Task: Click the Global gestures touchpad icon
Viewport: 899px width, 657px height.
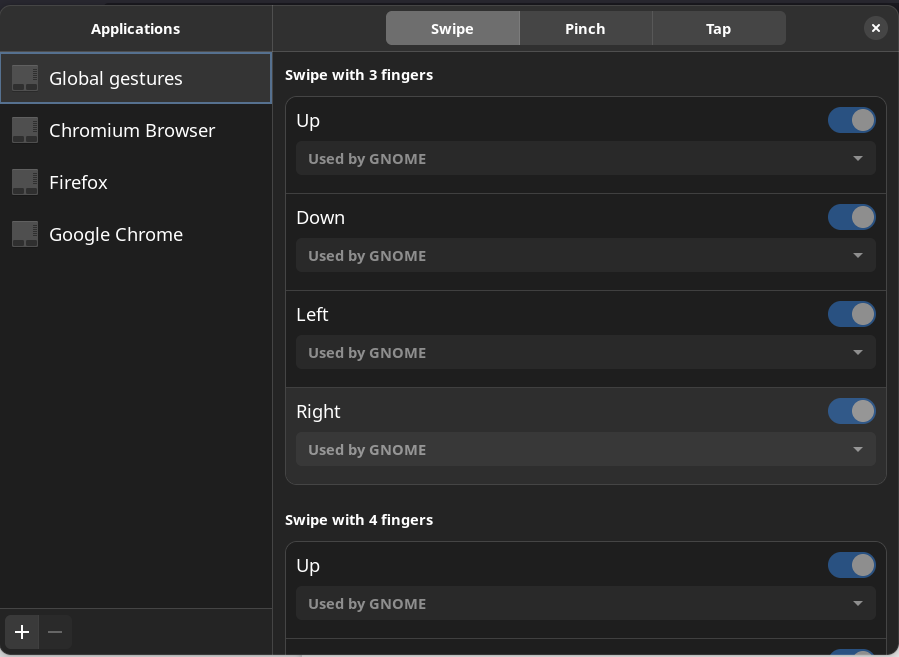Action: [25, 79]
